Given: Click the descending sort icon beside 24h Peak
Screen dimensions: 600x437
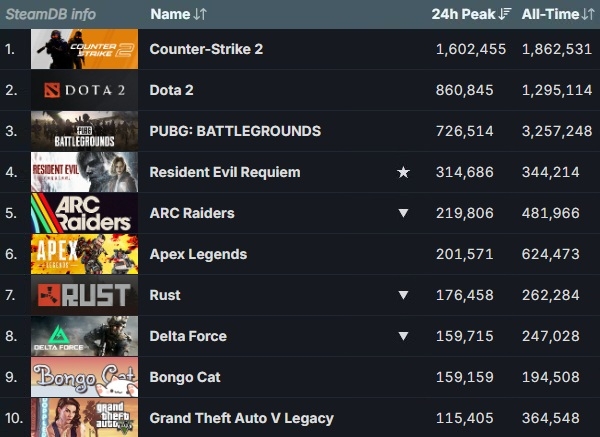Looking at the screenshot, I should click(x=505, y=14).
